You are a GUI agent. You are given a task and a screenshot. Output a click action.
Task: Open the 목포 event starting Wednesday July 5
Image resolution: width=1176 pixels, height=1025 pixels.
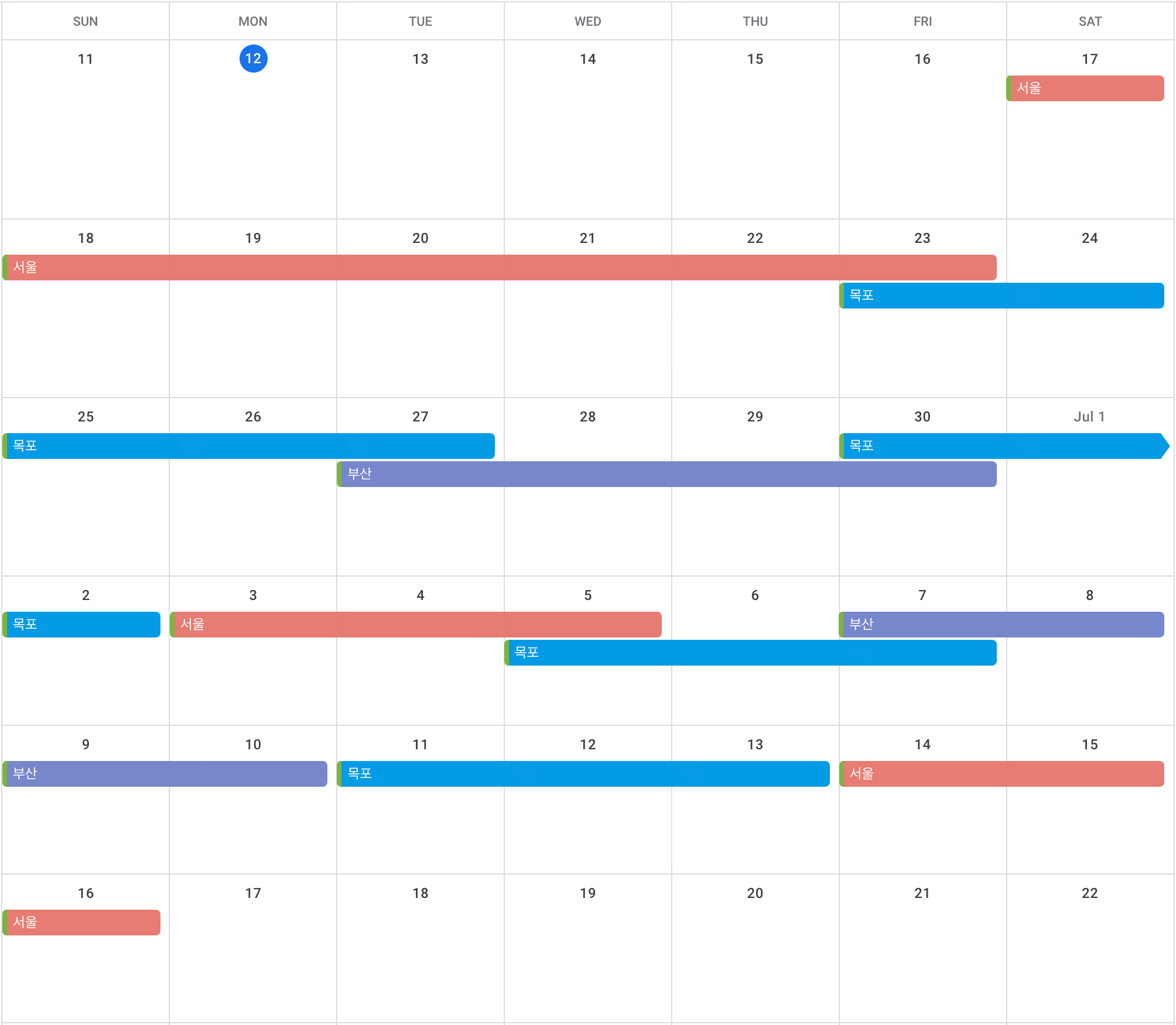tap(750, 653)
